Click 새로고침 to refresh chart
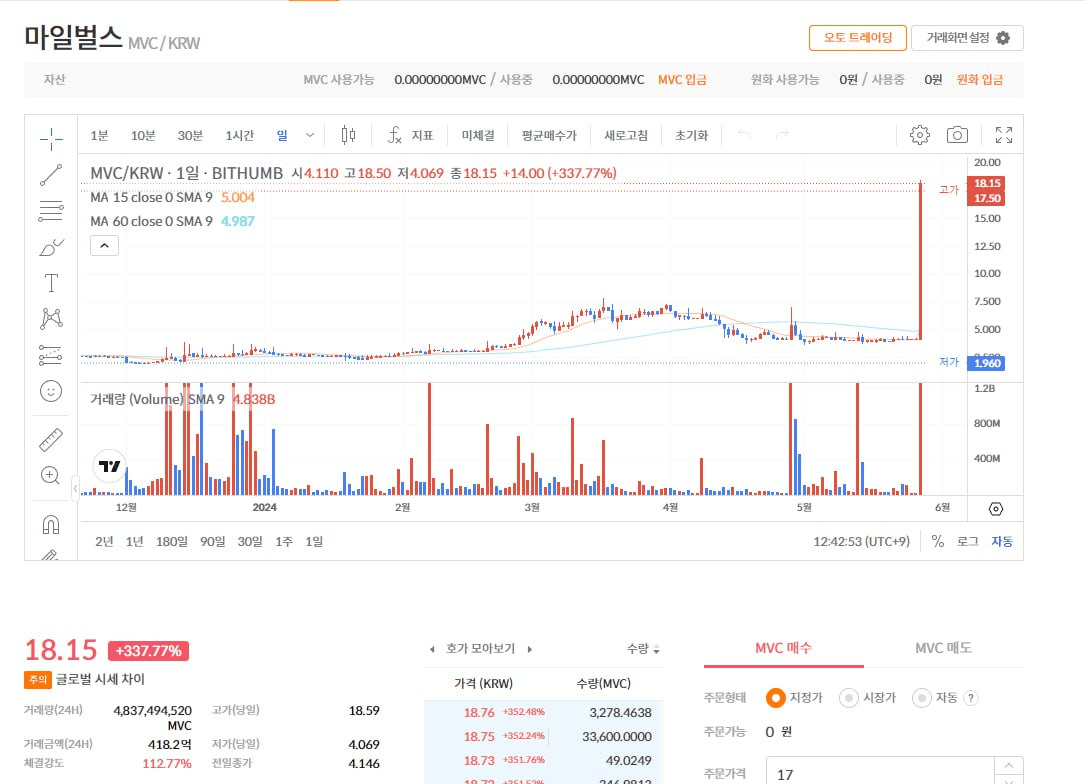Screen dimensions: 1085x784 point(626,135)
